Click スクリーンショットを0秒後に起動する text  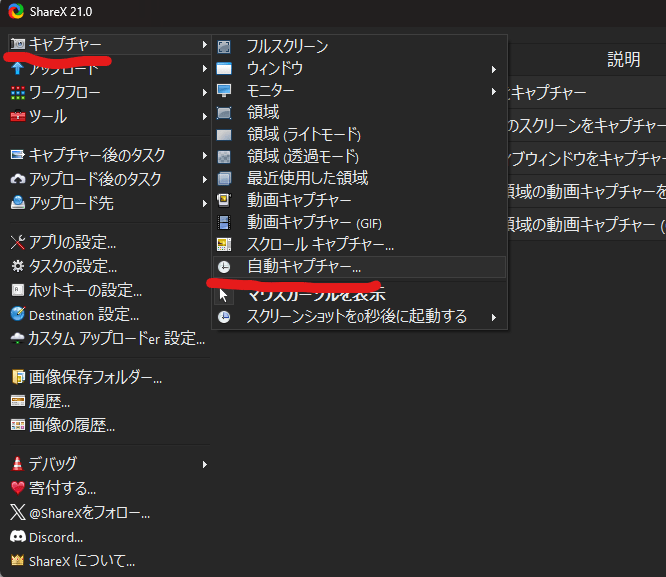[357, 317]
